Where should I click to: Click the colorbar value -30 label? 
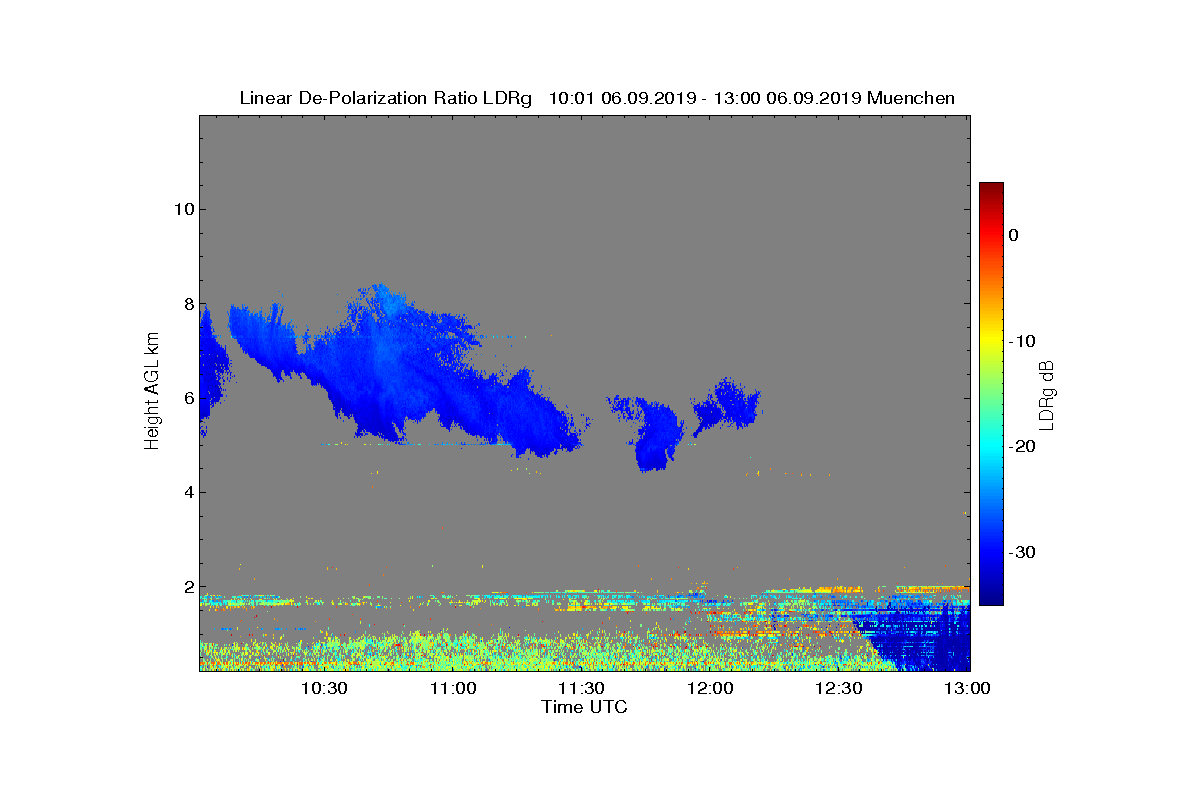click(1021, 553)
